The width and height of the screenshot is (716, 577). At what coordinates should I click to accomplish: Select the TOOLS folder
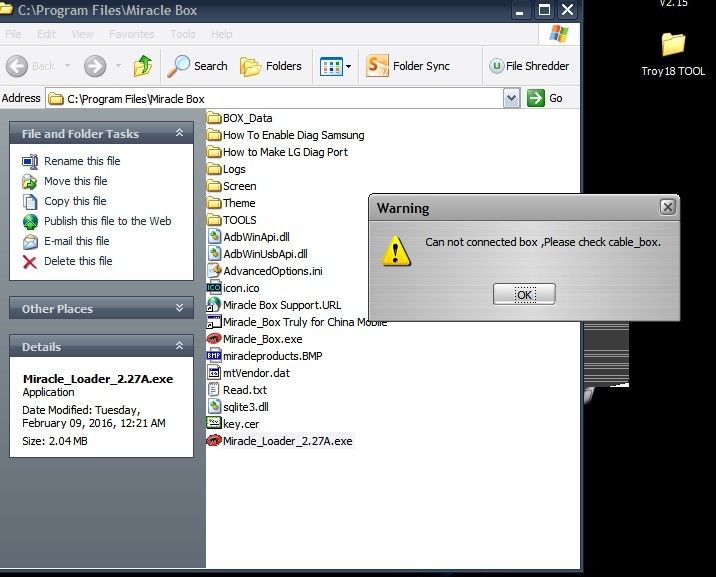[x=232, y=220]
